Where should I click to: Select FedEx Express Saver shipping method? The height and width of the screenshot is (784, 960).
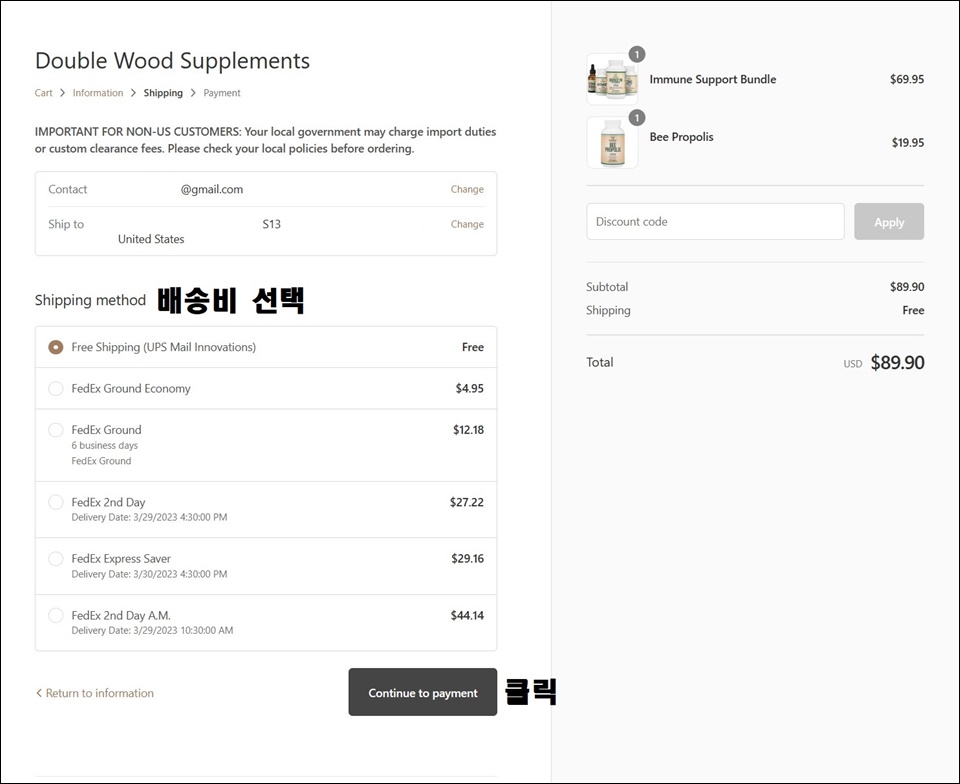pos(56,559)
